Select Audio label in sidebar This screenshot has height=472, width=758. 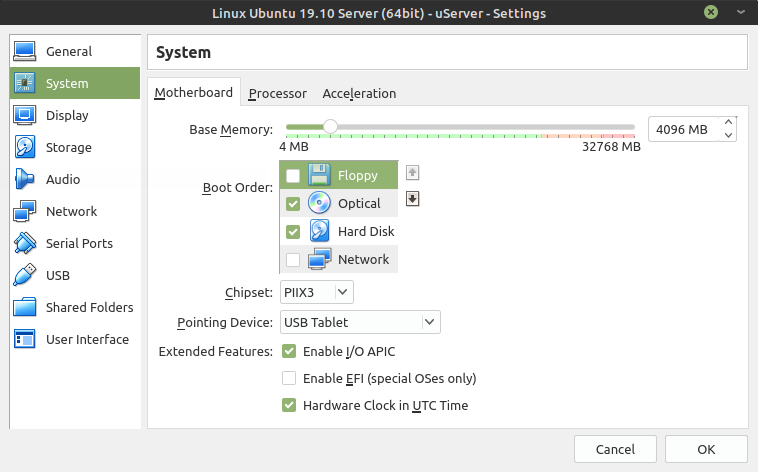(63, 179)
